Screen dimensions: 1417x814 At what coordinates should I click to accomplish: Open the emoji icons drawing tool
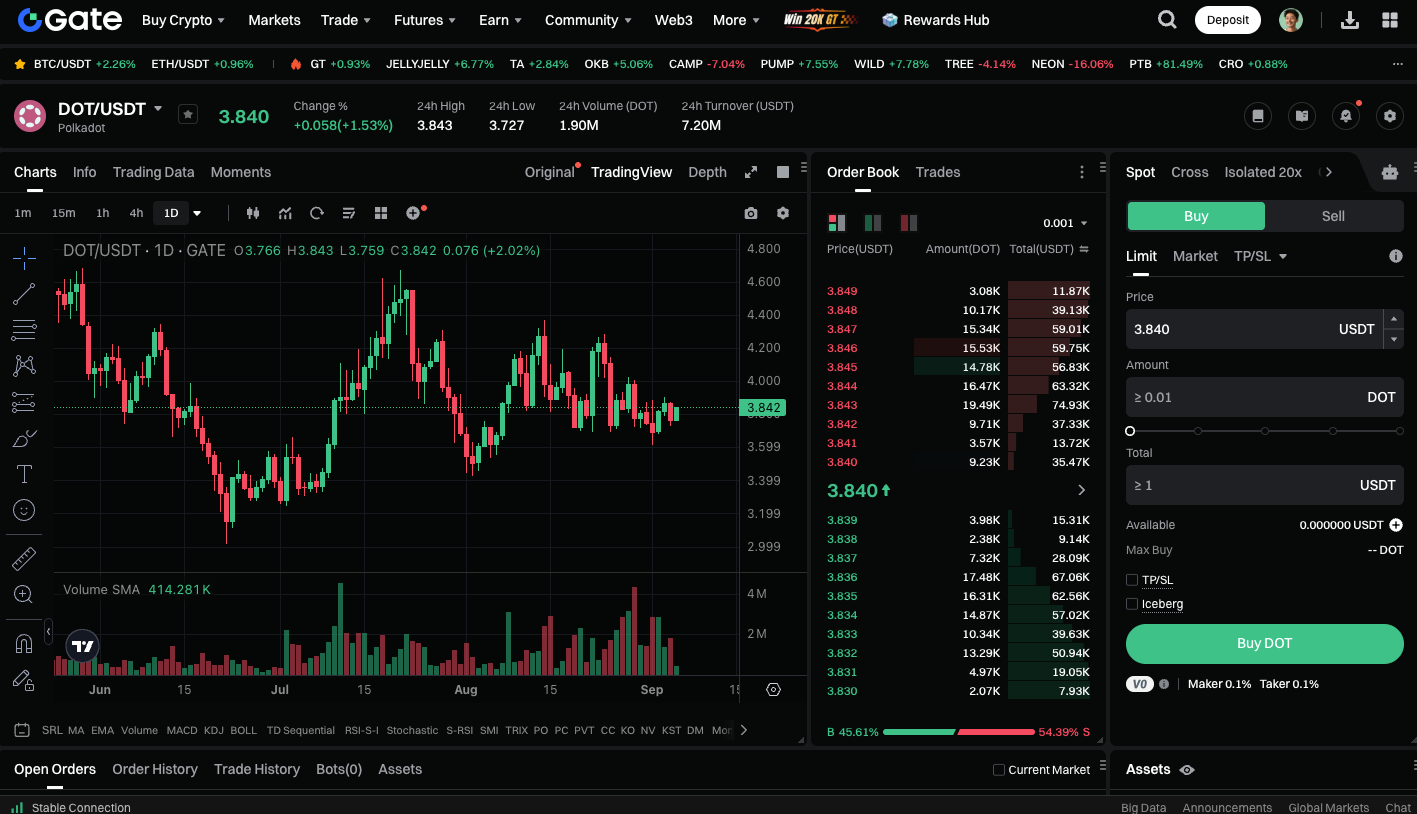[24, 510]
